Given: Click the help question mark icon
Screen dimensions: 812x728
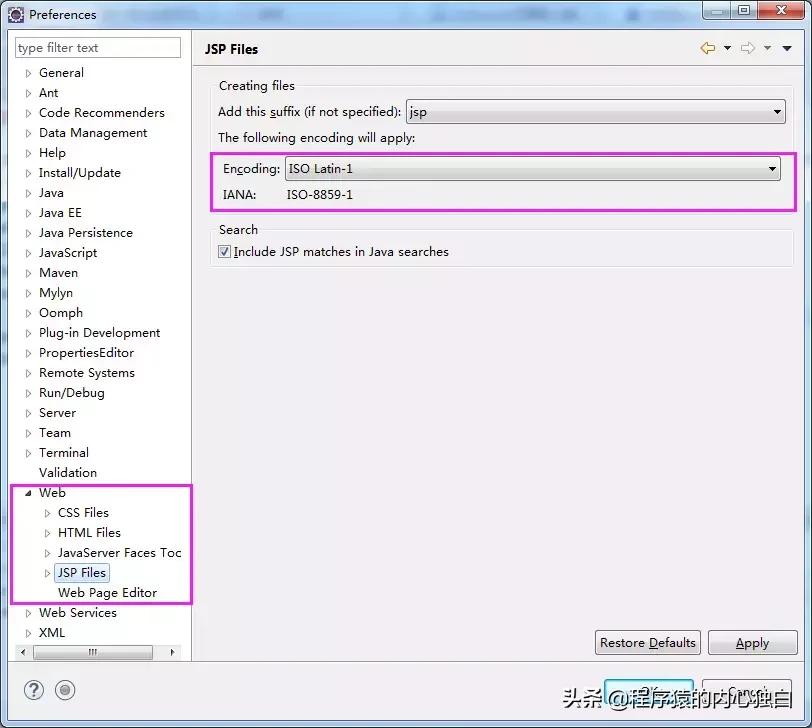Looking at the screenshot, I should (x=34, y=690).
